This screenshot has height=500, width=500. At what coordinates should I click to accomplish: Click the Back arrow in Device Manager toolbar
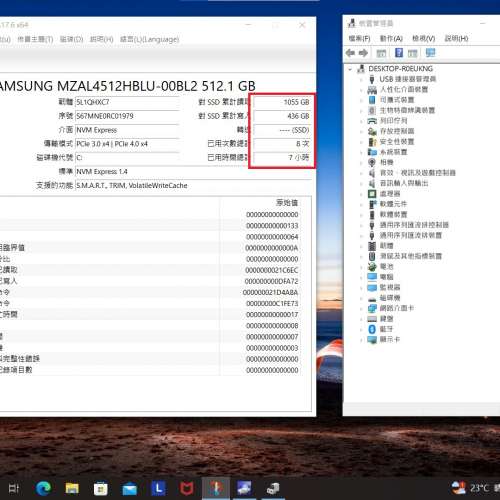tap(350, 53)
